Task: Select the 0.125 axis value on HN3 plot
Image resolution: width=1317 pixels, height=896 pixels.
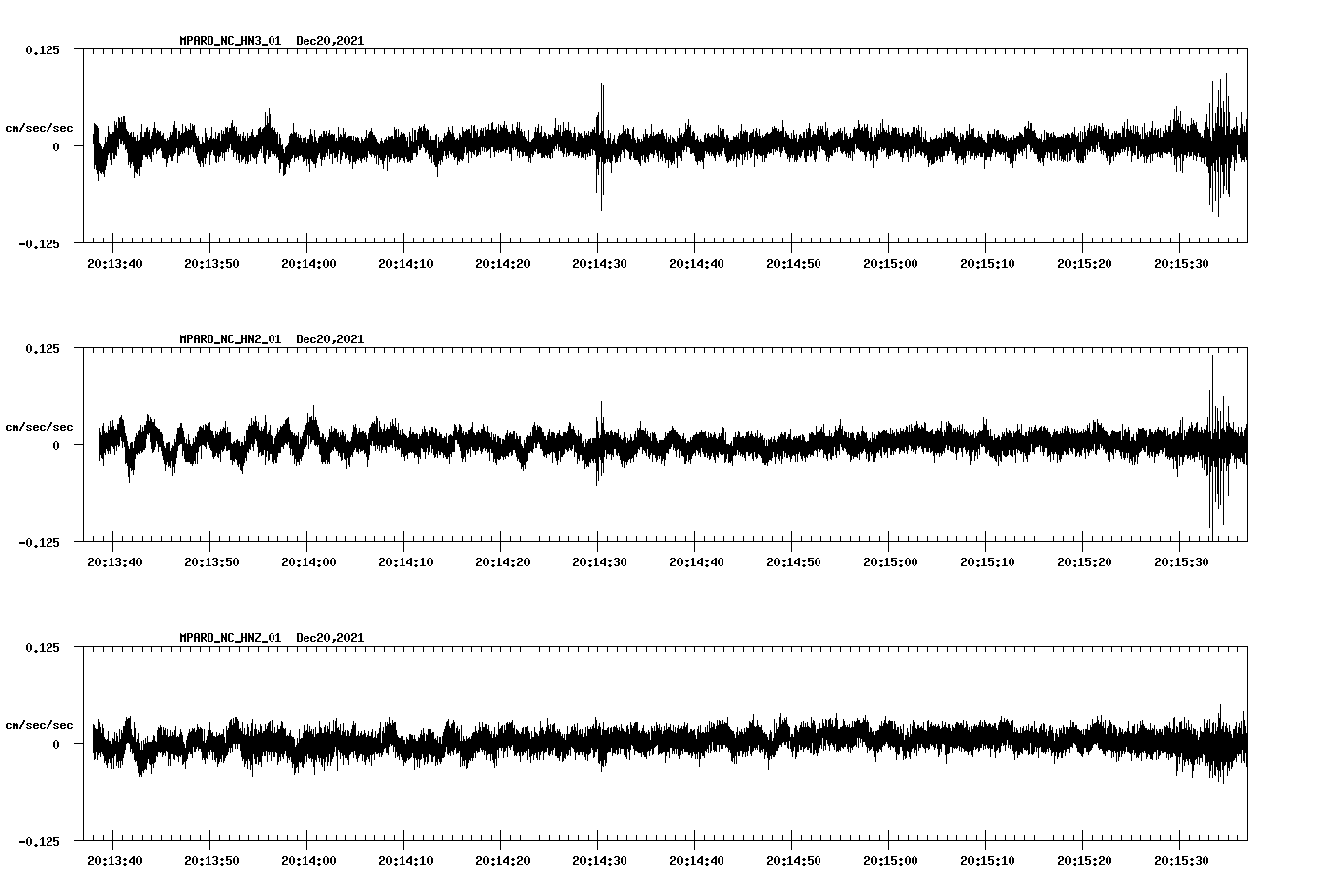Action: (x=43, y=49)
